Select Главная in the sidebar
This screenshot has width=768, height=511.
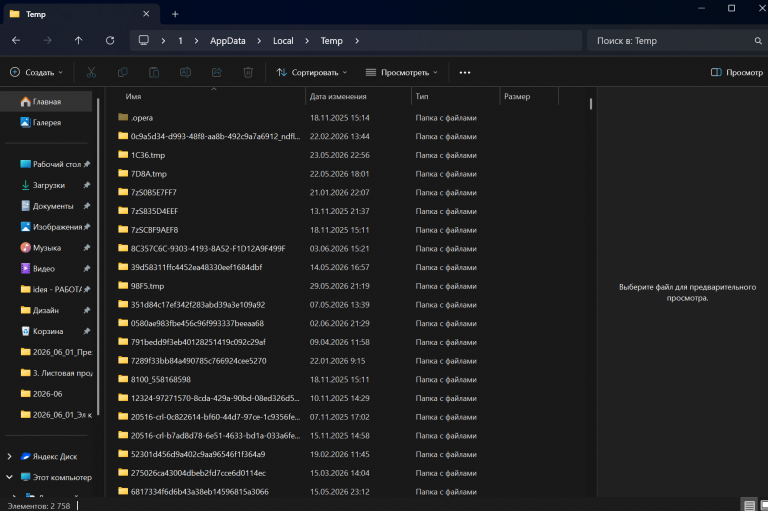coord(47,101)
